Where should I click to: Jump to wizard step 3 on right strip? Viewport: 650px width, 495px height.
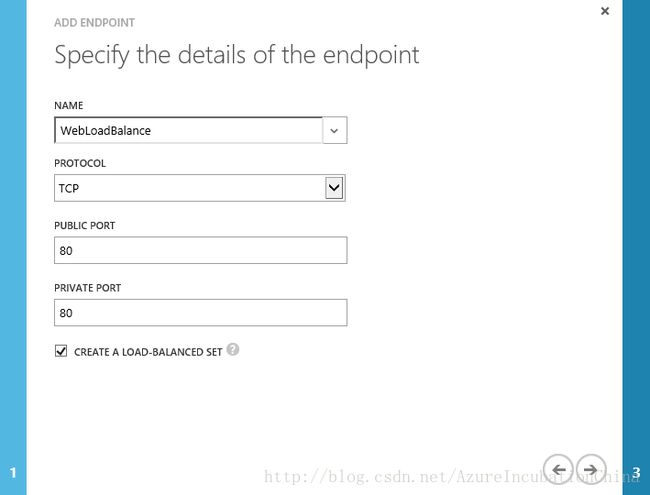point(636,472)
